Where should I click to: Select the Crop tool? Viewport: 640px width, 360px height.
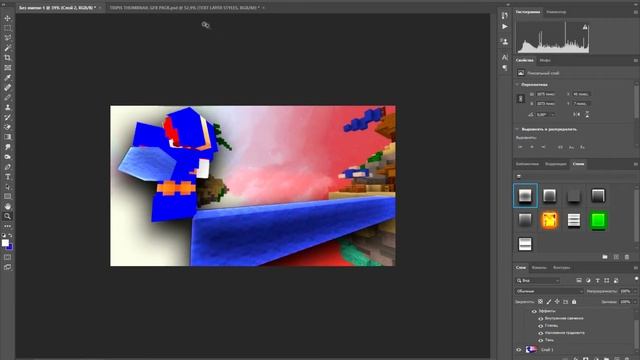coord(7,58)
